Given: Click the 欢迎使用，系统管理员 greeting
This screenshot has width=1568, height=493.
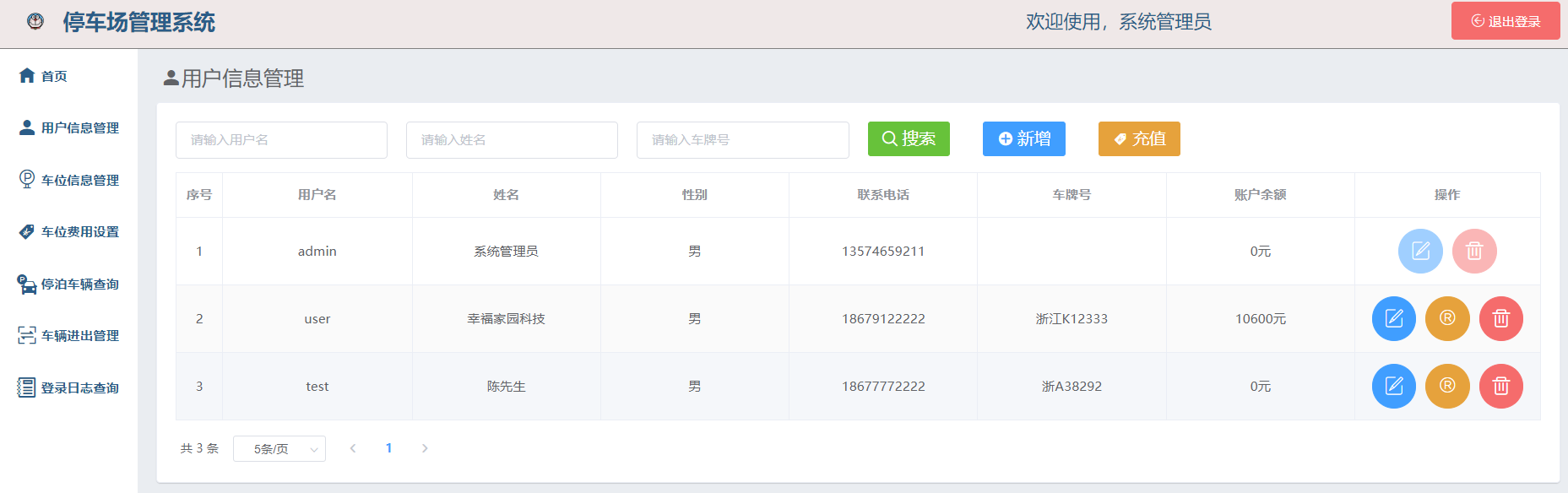Looking at the screenshot, I should [x=1119, y=22].
